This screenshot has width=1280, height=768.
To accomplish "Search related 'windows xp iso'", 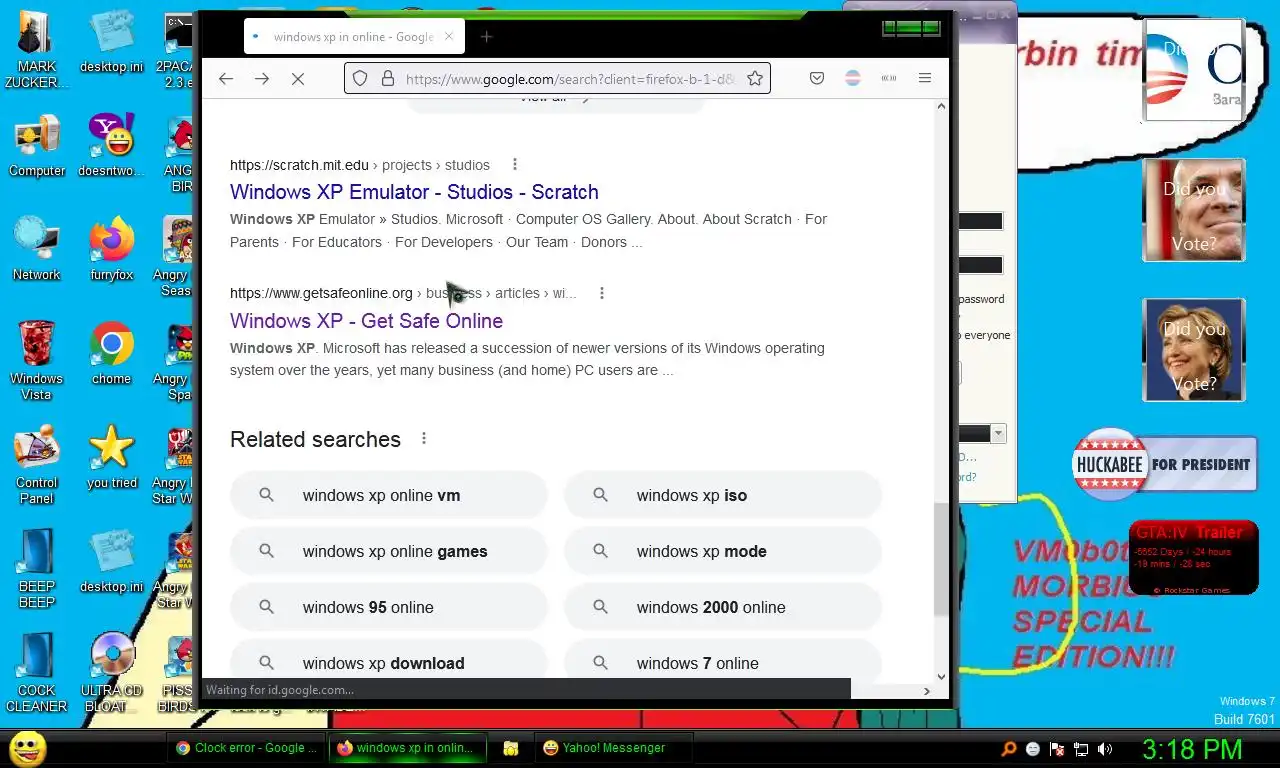I will click(722, 495).
